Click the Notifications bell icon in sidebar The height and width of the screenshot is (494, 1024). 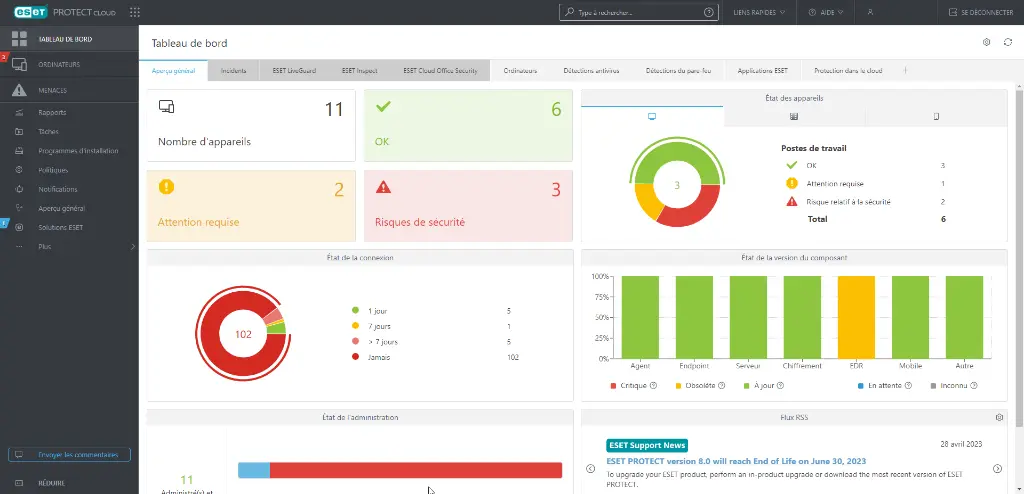[x=19, y=189]
